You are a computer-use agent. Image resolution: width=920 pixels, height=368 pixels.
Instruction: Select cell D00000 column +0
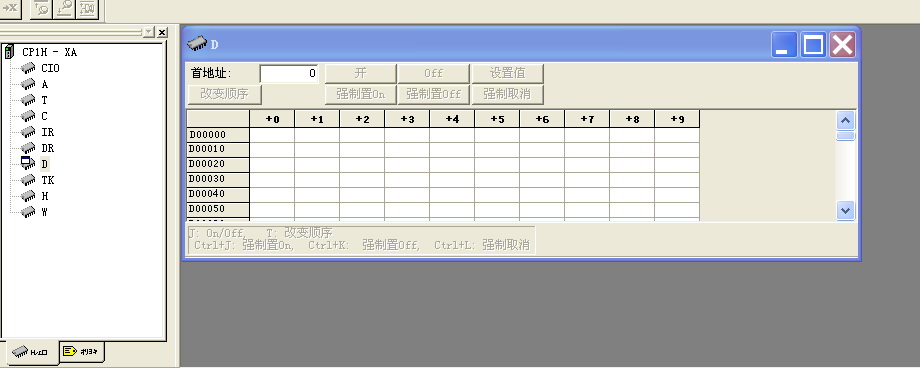point(272,134)
